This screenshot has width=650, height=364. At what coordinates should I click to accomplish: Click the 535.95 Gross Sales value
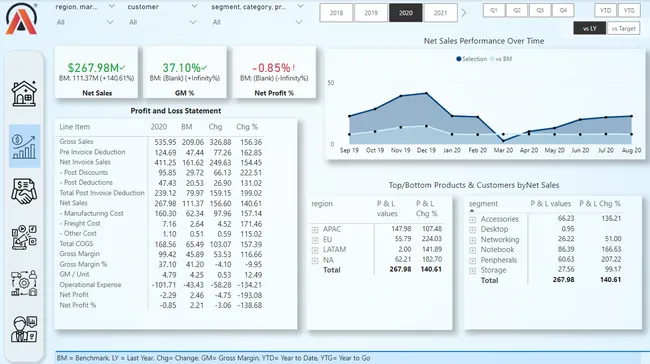165,142
